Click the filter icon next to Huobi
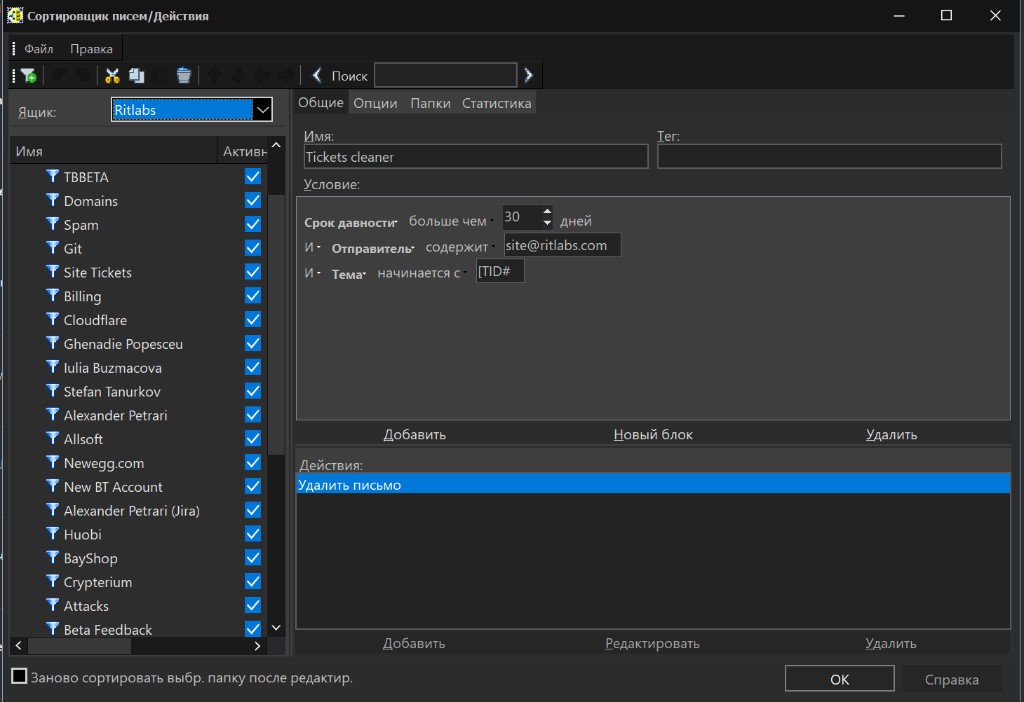Image resolution: width=1024 pixels, height=702 pixels. [53, 534]
